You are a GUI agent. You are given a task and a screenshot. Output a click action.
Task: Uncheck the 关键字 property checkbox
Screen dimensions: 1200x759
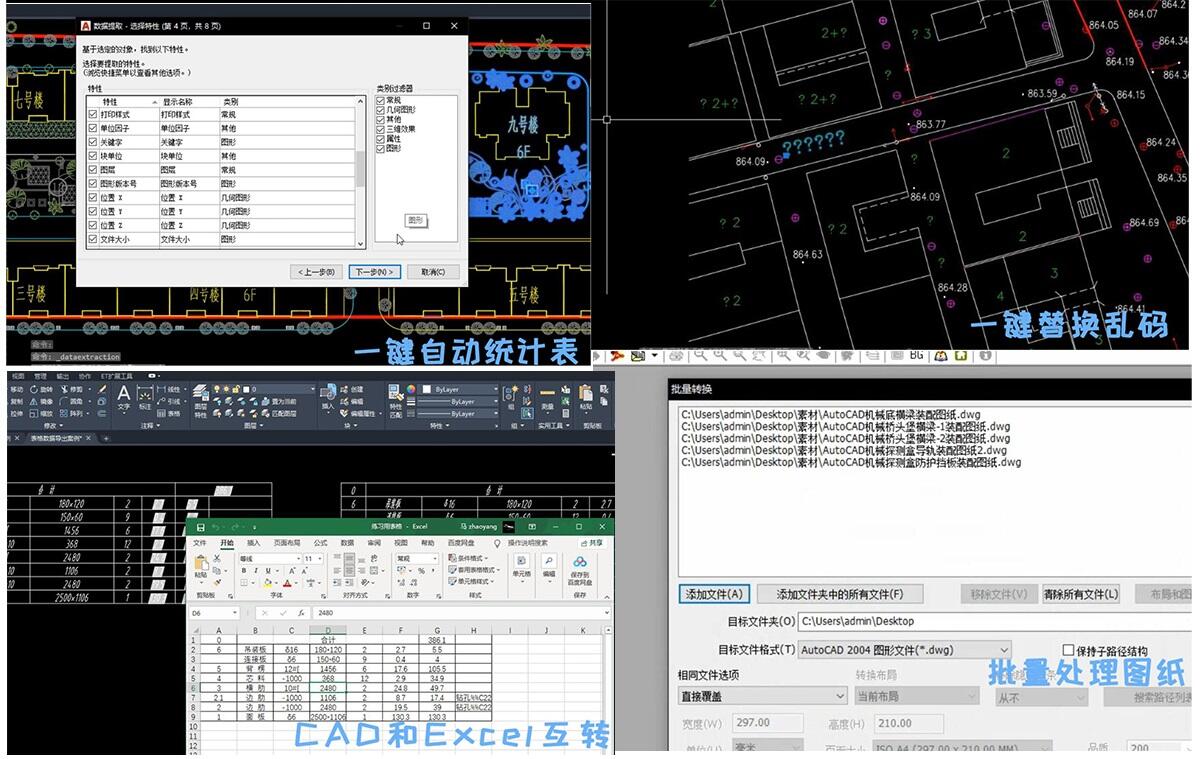[93, 143]
